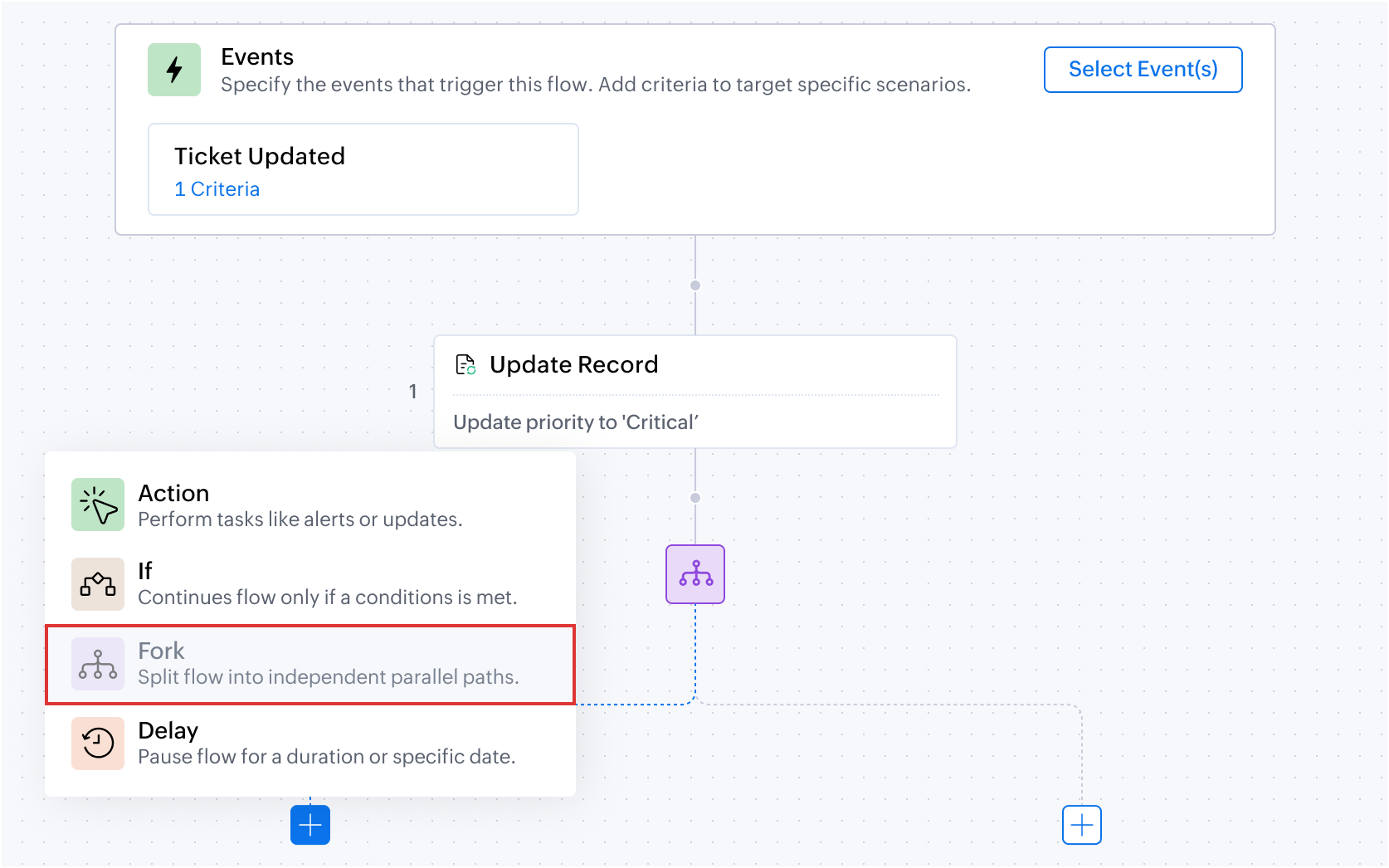Image resolution: width=1389 pixels, height=868 pixels.
Task: Click the green Action cursor icon
Action: tap(98, 505)
